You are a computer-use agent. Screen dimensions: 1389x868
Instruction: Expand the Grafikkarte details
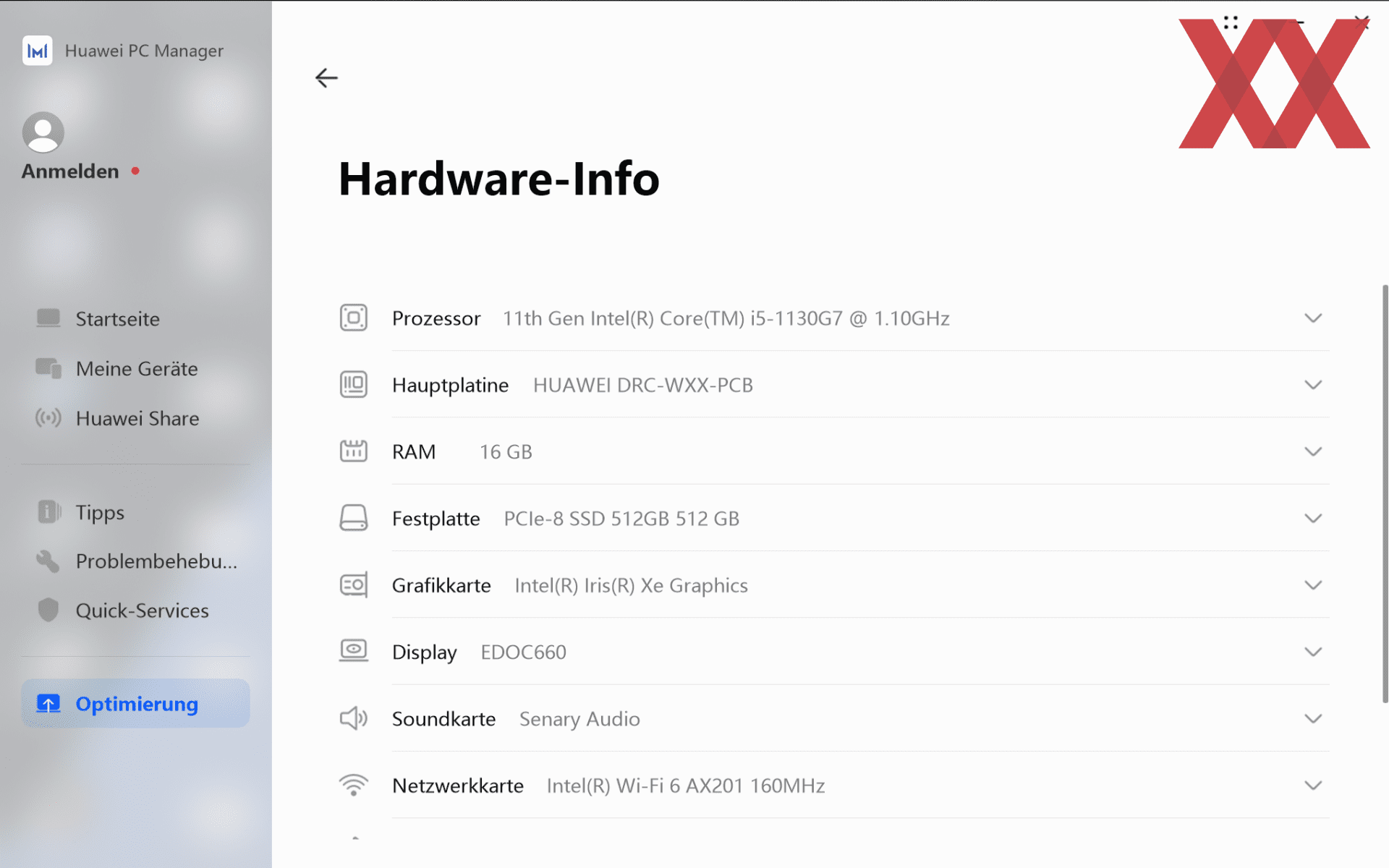coord(1313,585)
